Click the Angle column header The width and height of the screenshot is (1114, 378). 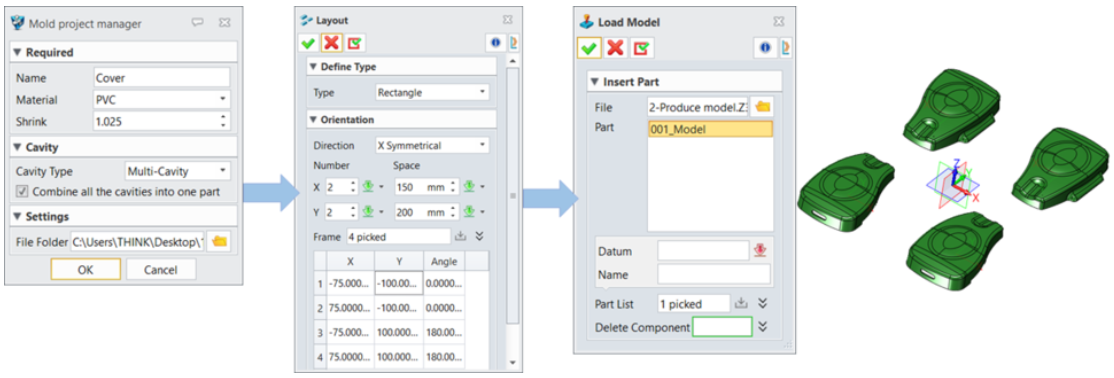point(444,261)
